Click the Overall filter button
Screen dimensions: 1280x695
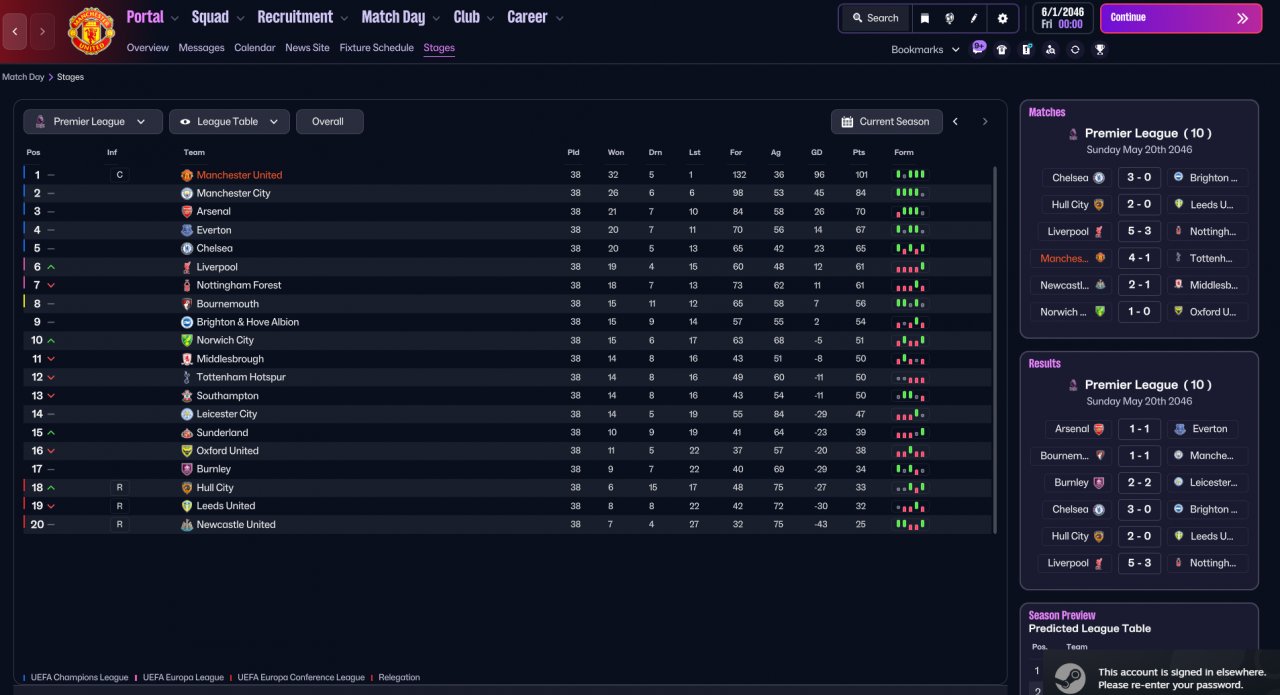329,122
